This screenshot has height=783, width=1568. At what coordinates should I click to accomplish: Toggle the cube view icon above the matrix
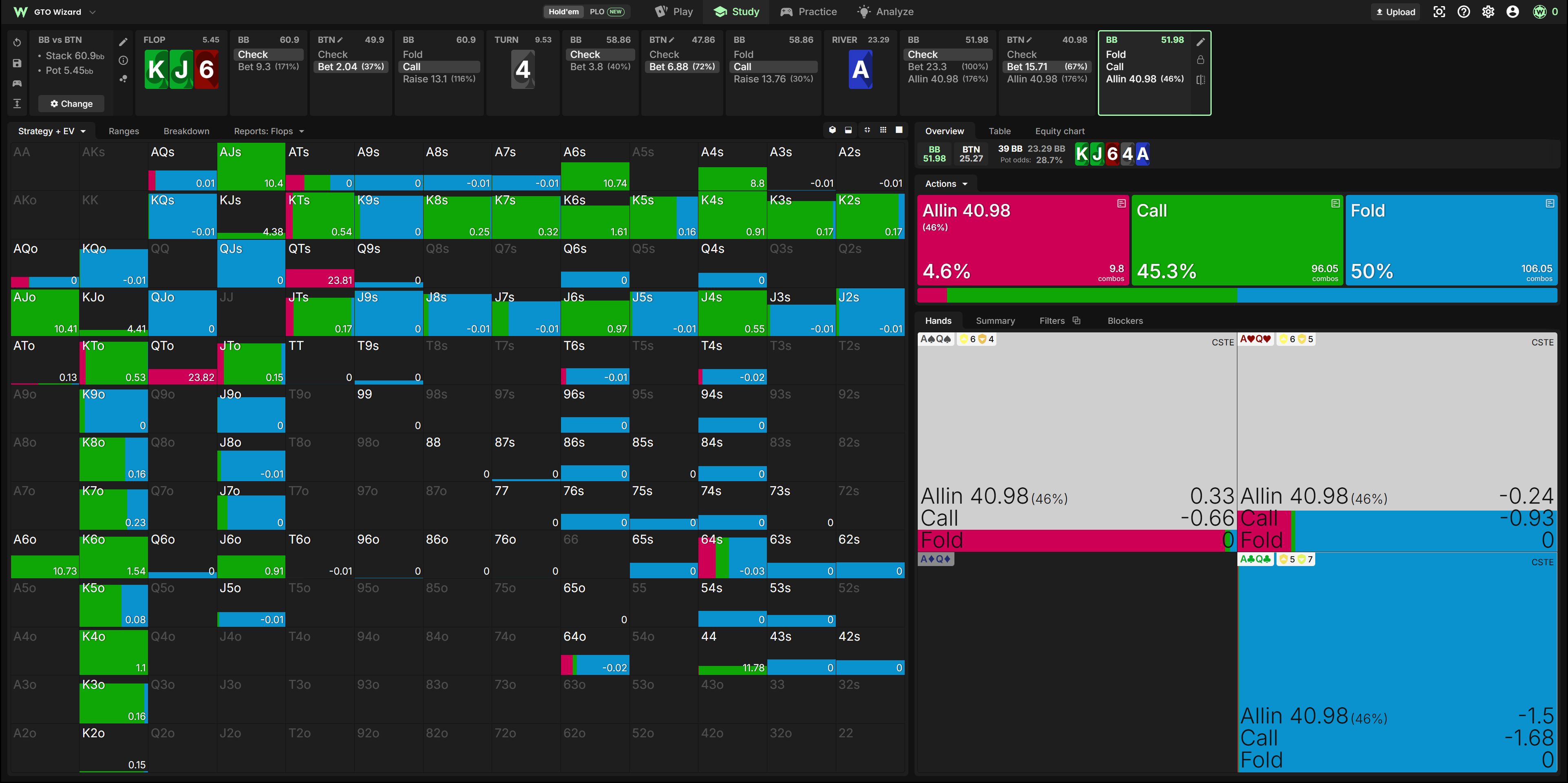[x=832, y=130]
